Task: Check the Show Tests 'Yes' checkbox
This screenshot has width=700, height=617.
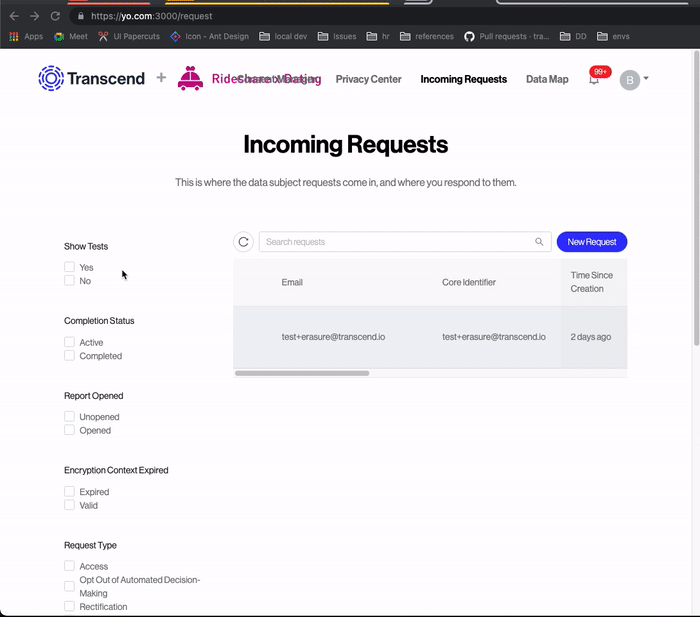Action: [70, 267]
